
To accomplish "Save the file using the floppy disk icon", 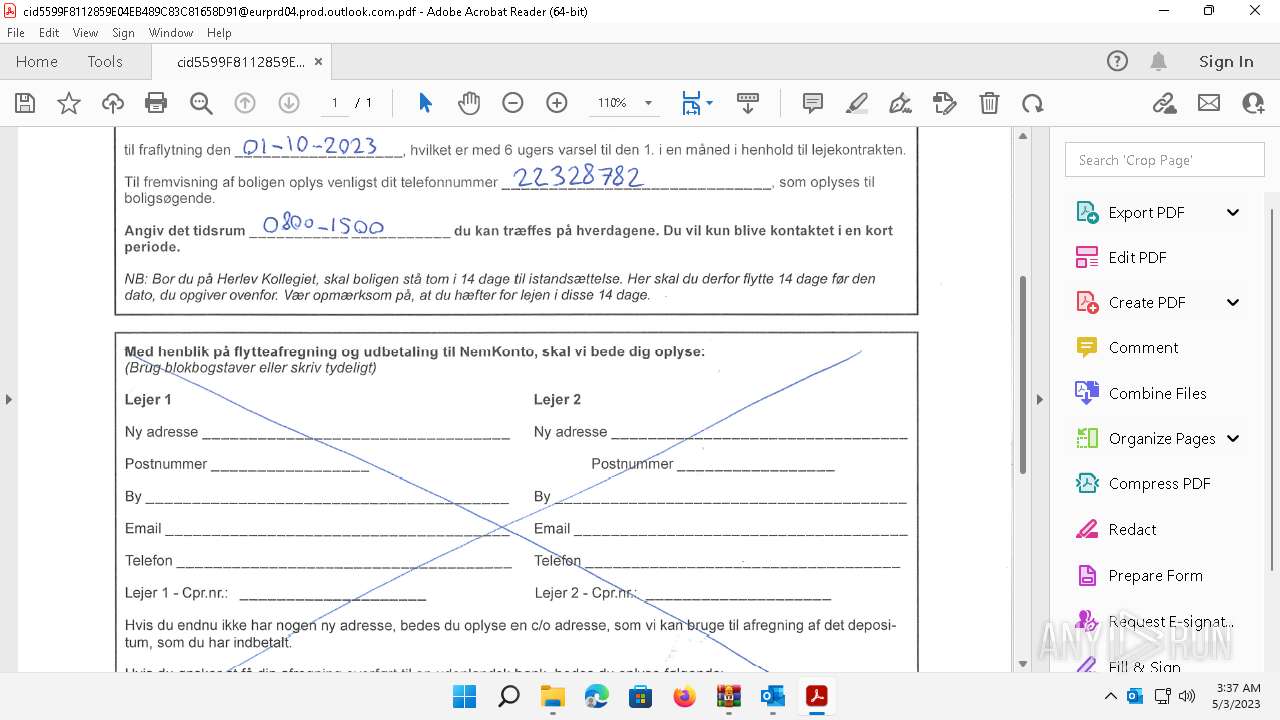I will (25, 103).
